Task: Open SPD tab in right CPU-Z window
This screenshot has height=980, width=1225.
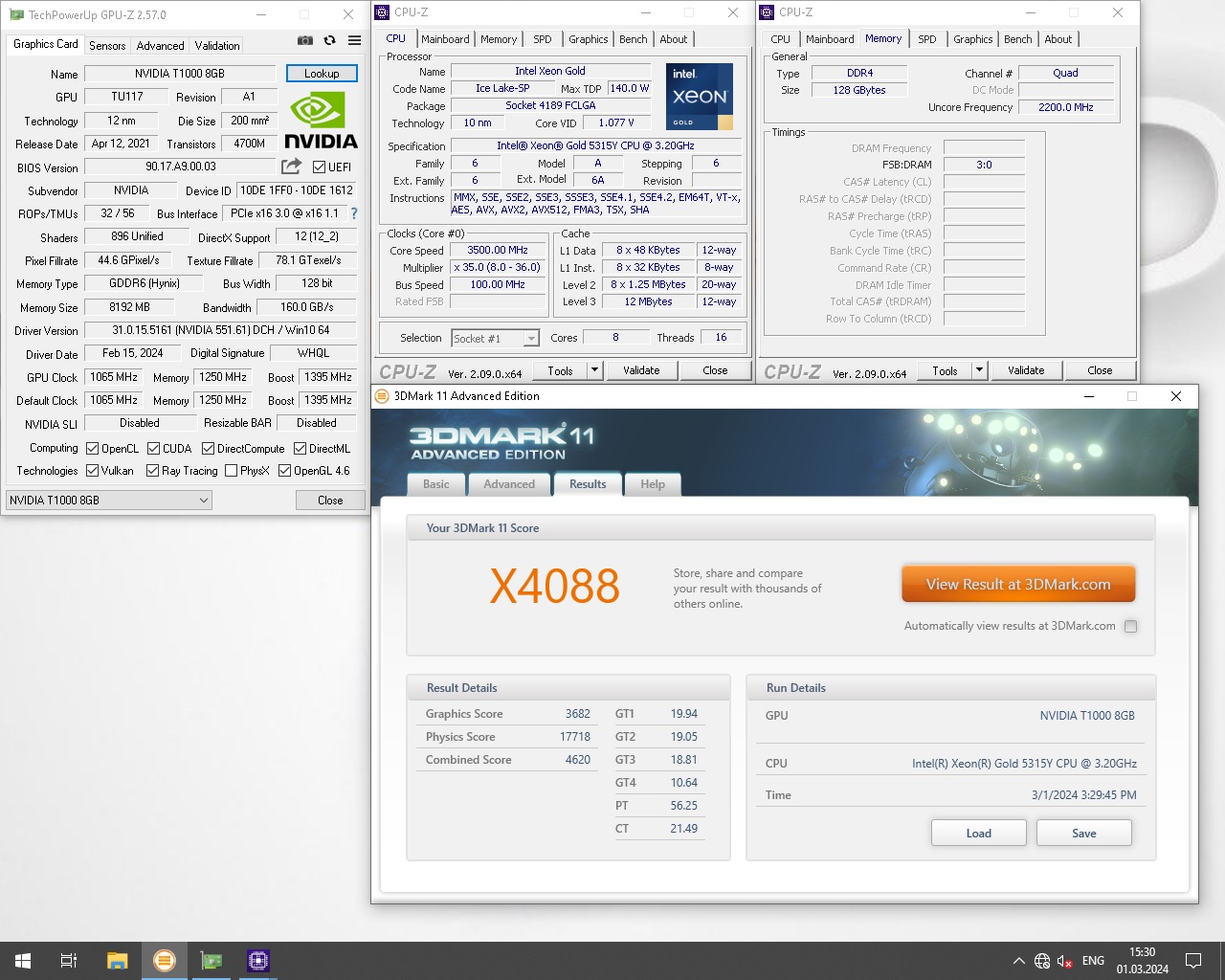Action: coord(927,39)
